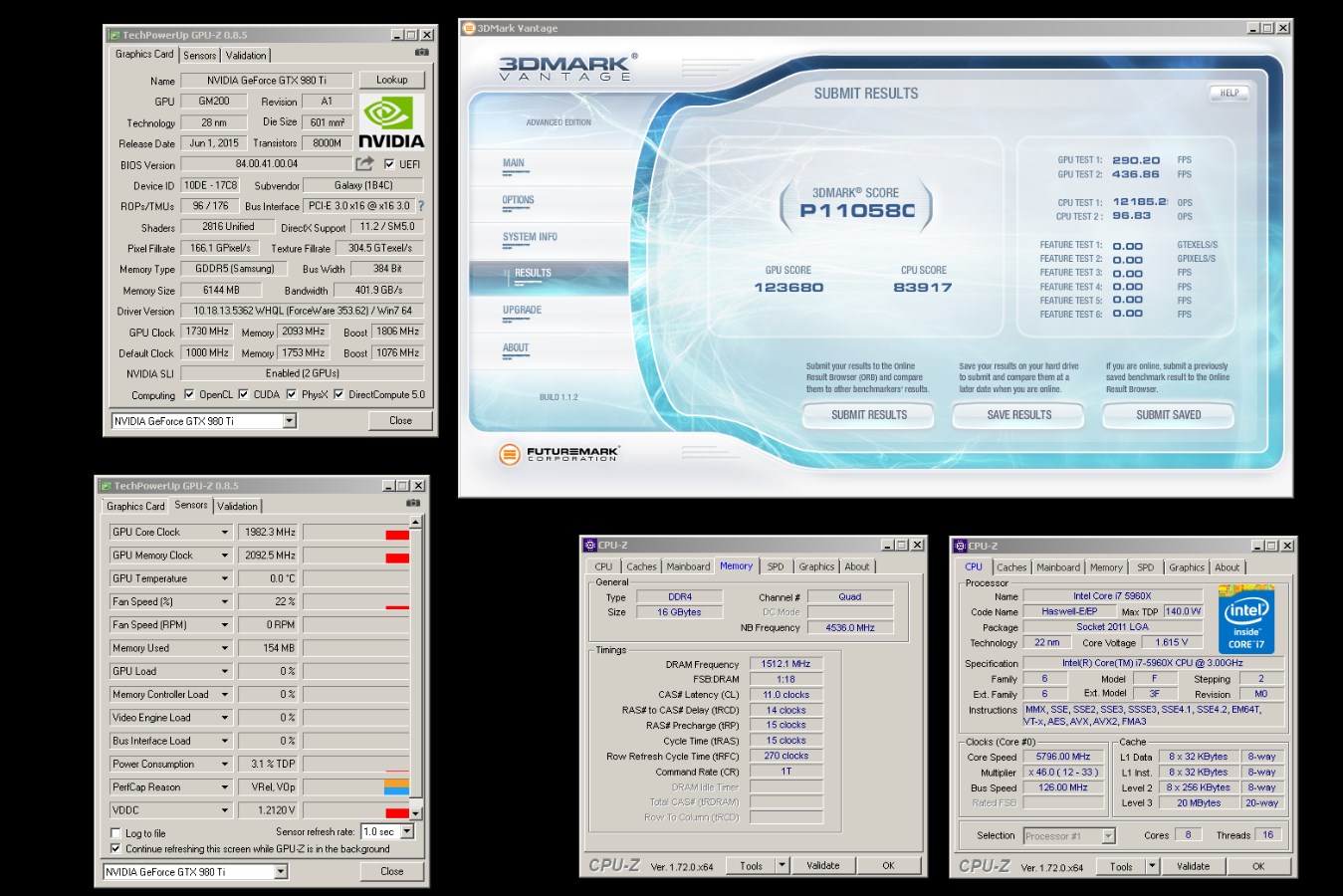The height and width of the screenshot is (896, 1343).
Task: Click the GPU-Z sensors scrollbar down arrow
Action: pyautogui.click(x=416, y=813)
